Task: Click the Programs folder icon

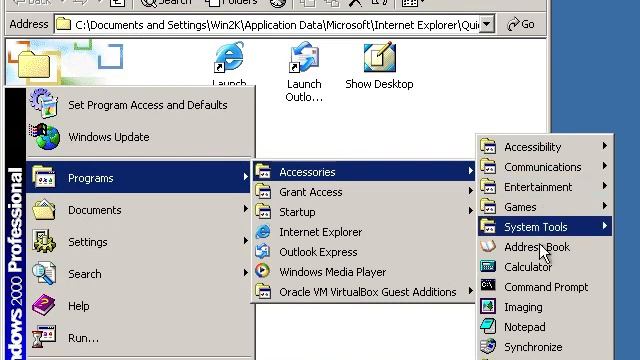Action: [44, 177]
